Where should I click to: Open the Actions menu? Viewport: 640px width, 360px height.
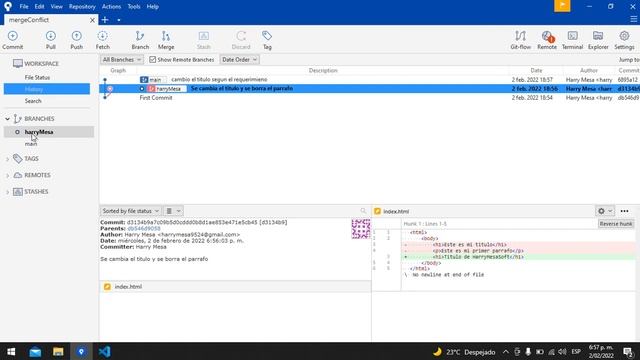pos(111,7)
